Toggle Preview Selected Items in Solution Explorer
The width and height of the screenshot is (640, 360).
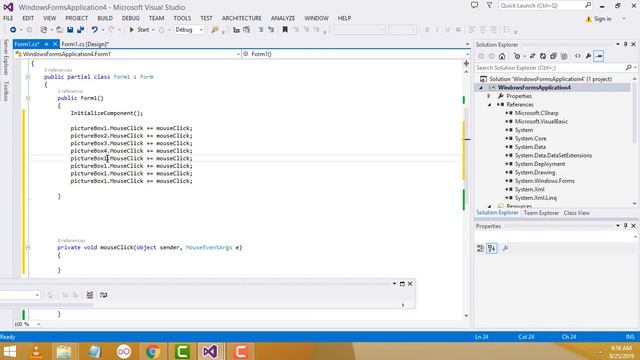point(599,56)
